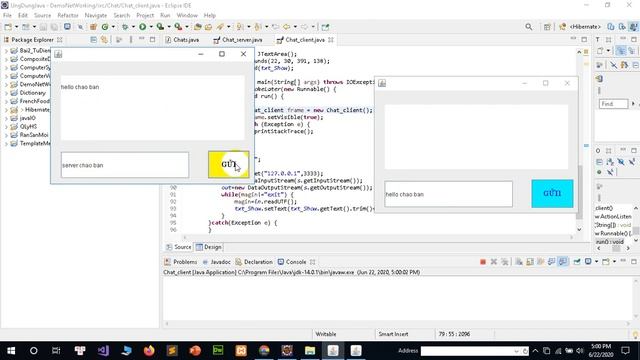Viewport: 640px width, 360px height.
Task: Click Link with Editor in Package Explorer
Action: tap(104, 40)
